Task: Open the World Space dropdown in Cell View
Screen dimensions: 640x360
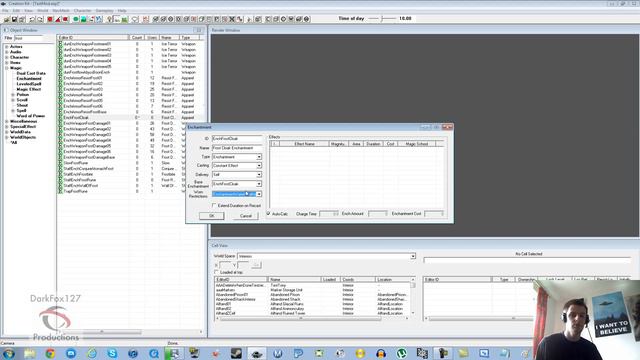Action: (413, 256)
